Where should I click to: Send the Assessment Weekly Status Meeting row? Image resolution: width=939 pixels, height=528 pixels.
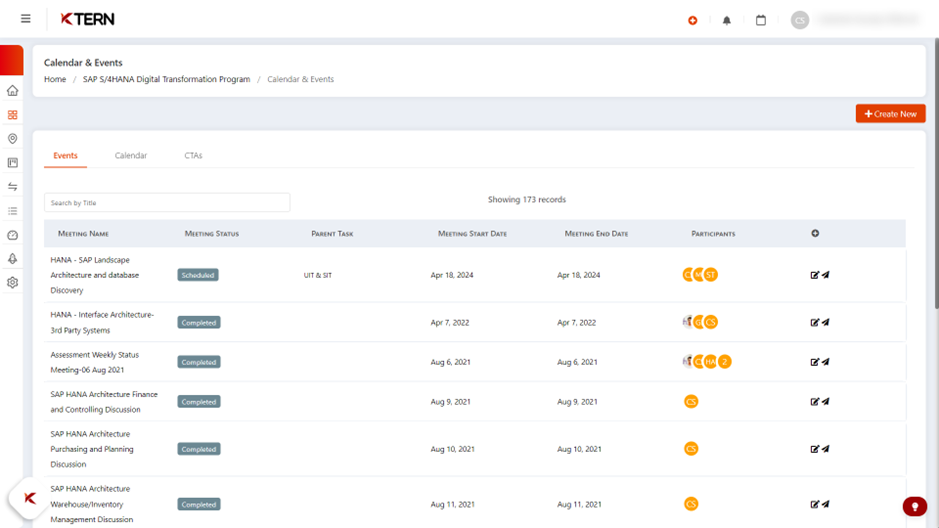(x=825, y=362)
